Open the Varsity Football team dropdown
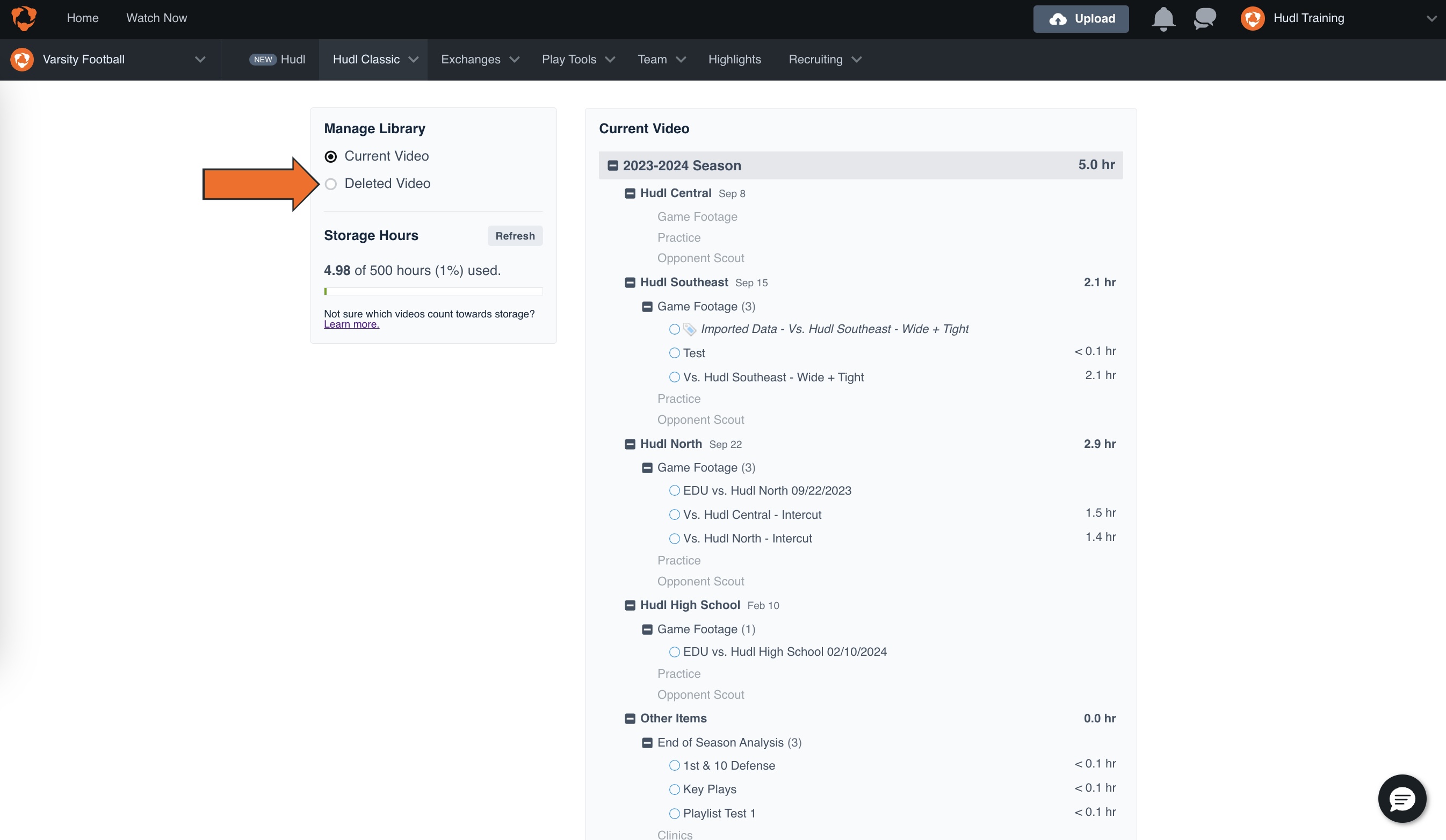The width and height of the screenshot is (1446, 840). [200, 60]
